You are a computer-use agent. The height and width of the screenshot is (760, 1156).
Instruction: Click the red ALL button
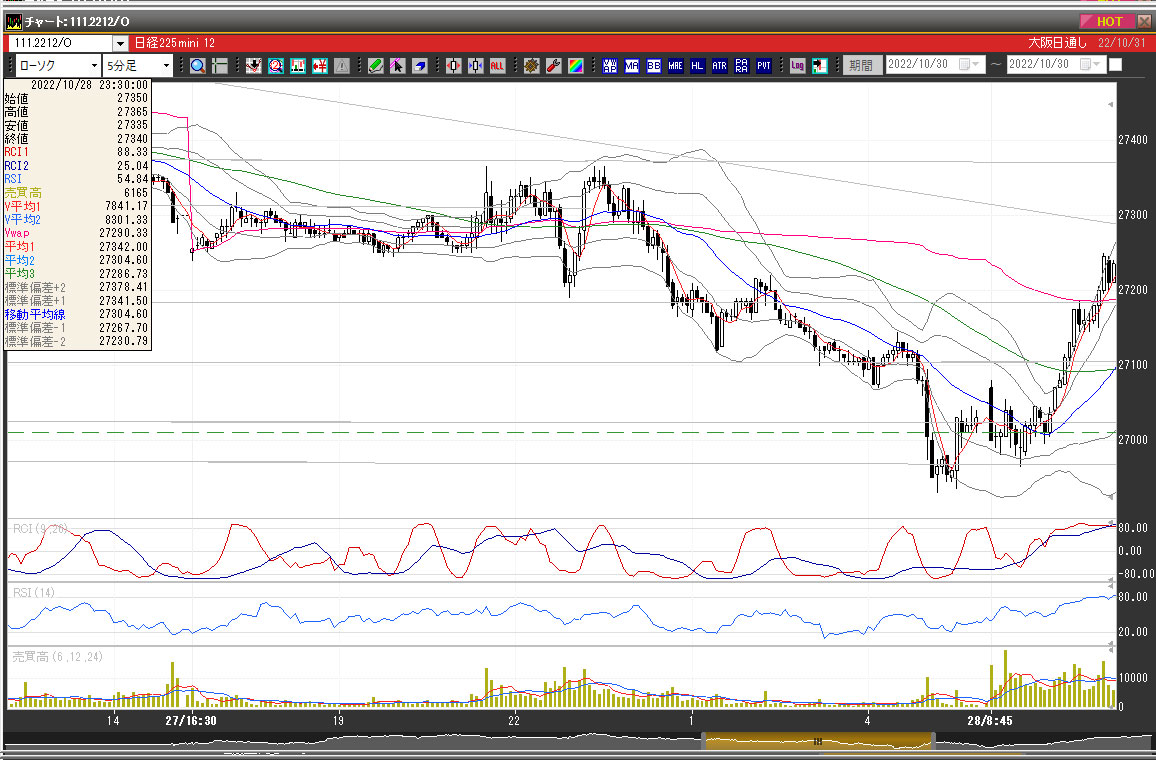(x=497, y=66)
